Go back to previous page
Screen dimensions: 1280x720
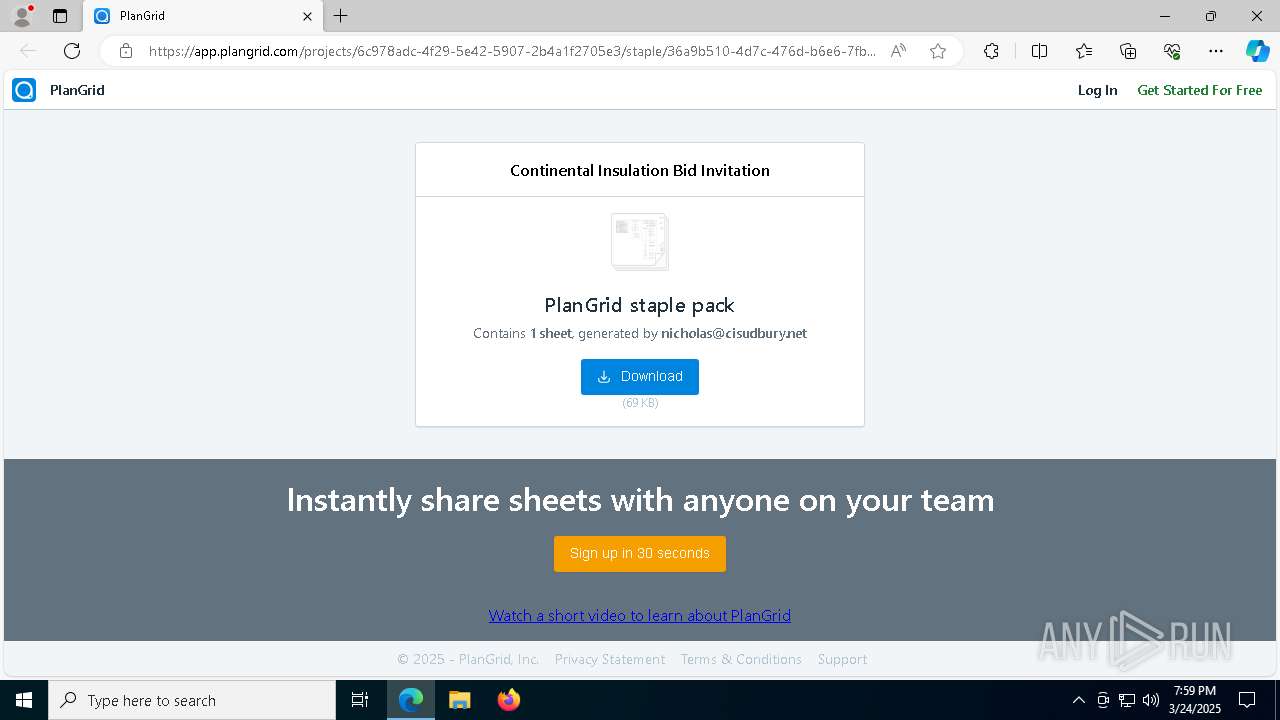pos(28,51)
